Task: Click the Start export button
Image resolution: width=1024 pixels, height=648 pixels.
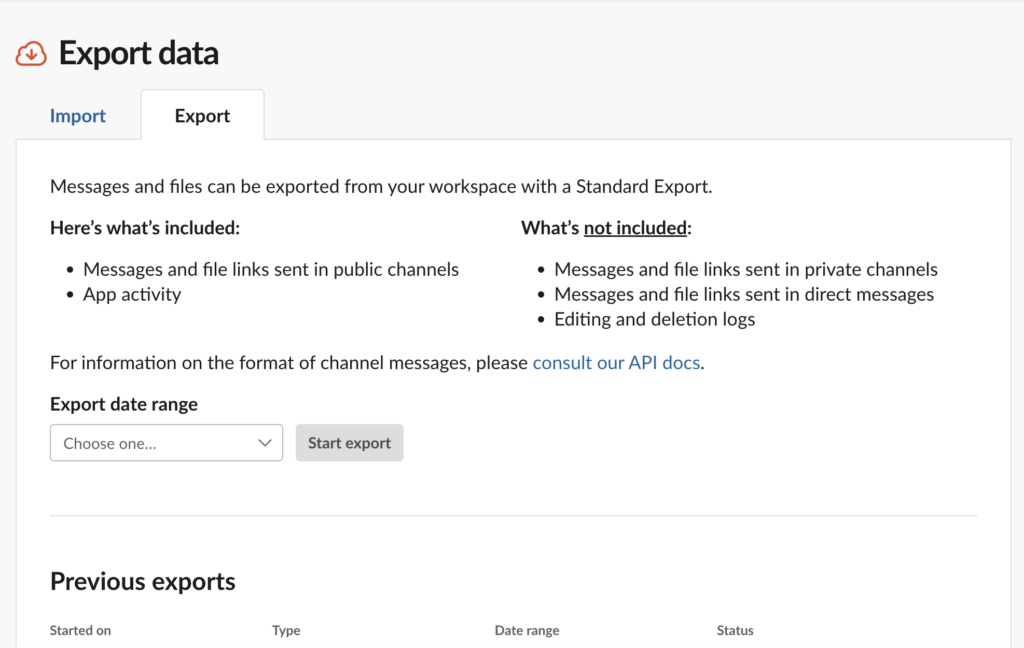Action: click(x=349, y=443)
